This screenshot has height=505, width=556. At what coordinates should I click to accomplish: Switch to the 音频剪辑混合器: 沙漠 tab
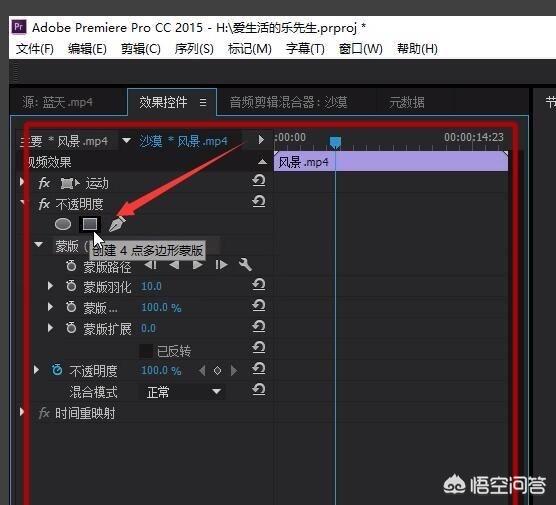click(x=288, y=102)
